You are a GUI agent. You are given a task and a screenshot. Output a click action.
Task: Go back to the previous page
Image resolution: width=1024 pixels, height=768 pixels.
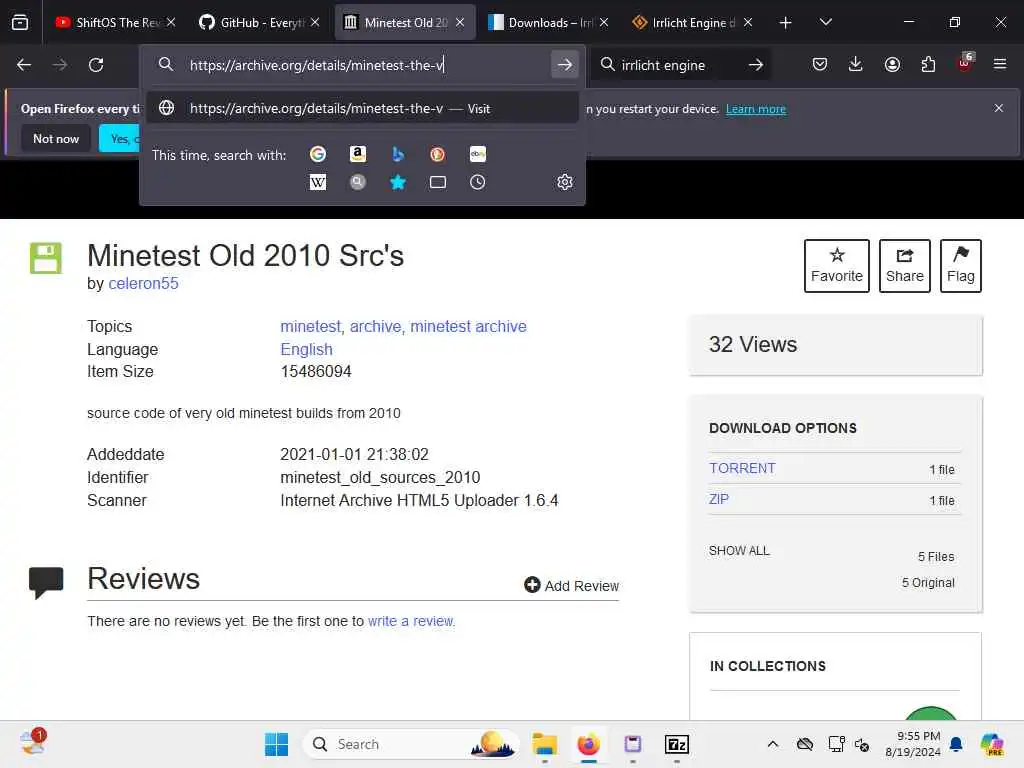[x=24, y=65]
